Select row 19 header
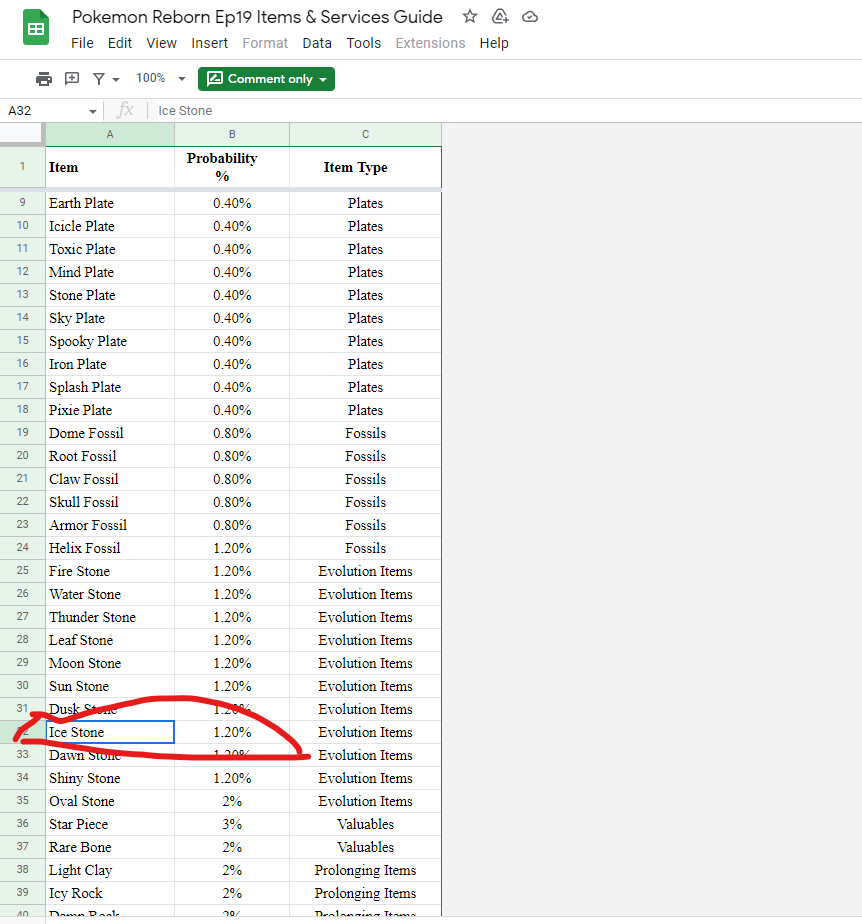The height and width of the screenshot is (924, 862). (x=22, y=433)
